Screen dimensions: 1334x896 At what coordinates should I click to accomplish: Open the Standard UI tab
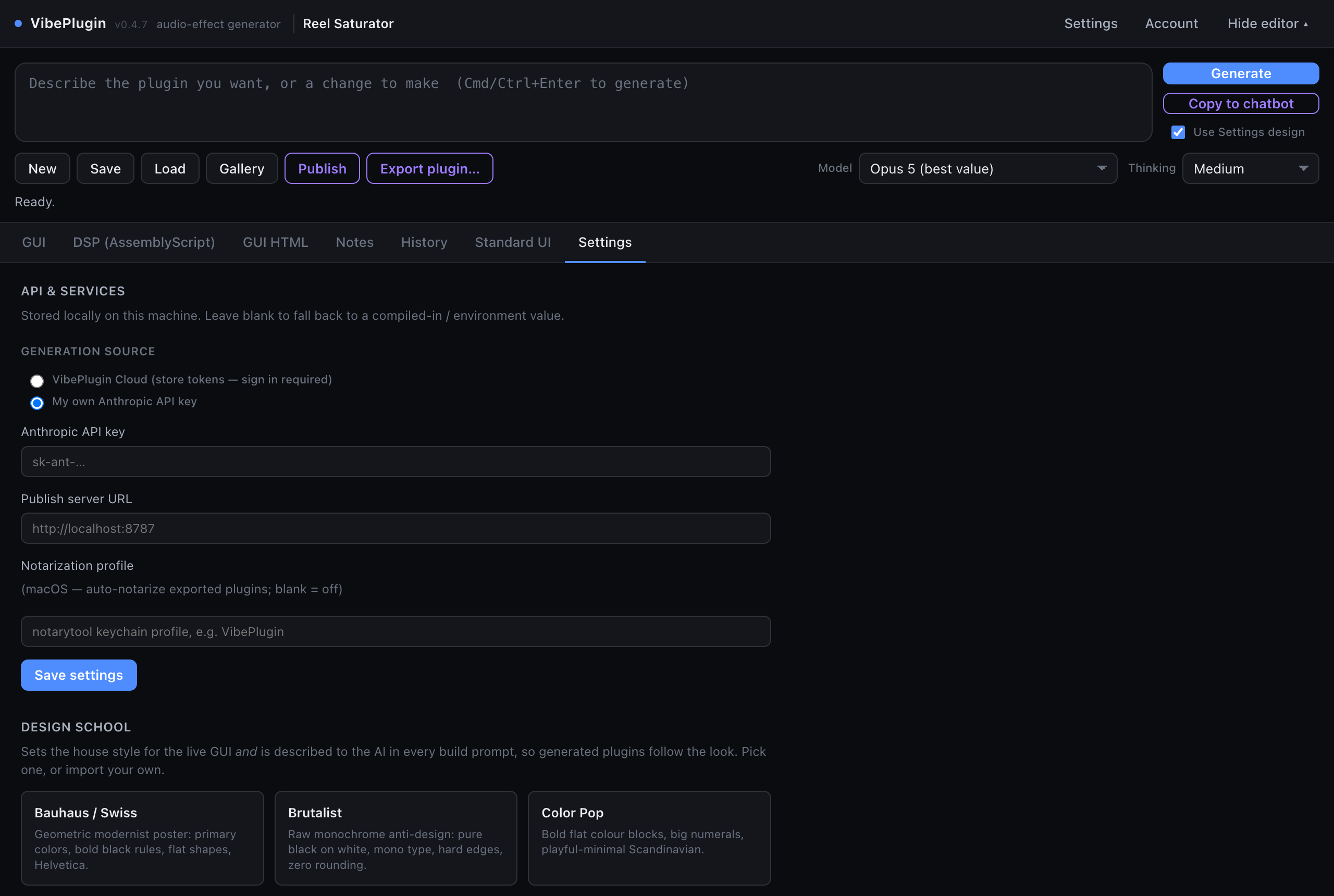pos(513,242)
